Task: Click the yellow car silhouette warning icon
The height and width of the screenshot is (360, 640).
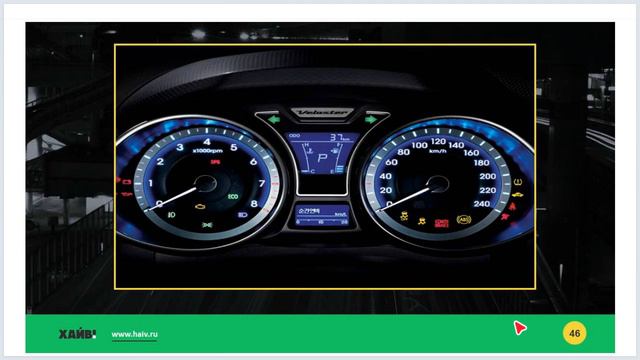Action: click(517, 195)
